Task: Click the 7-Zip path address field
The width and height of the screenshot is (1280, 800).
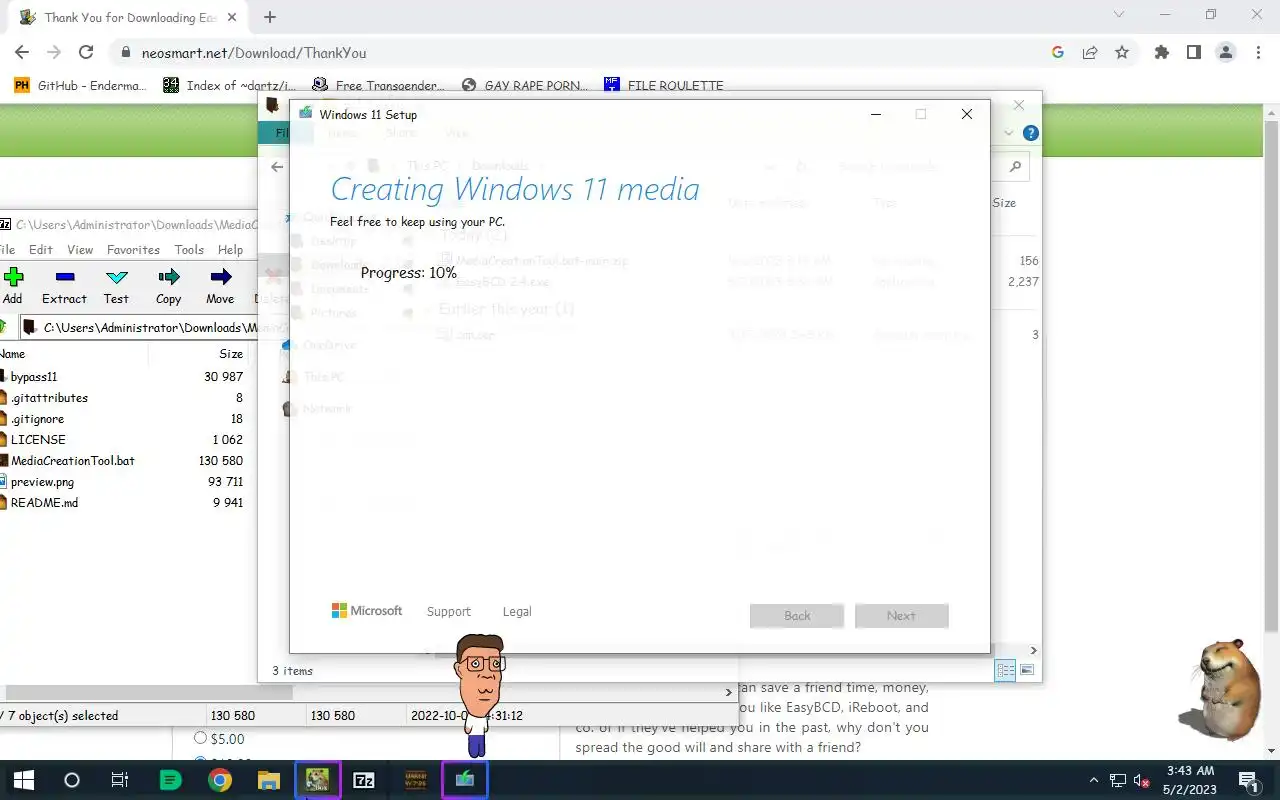Action: (140, 327)
